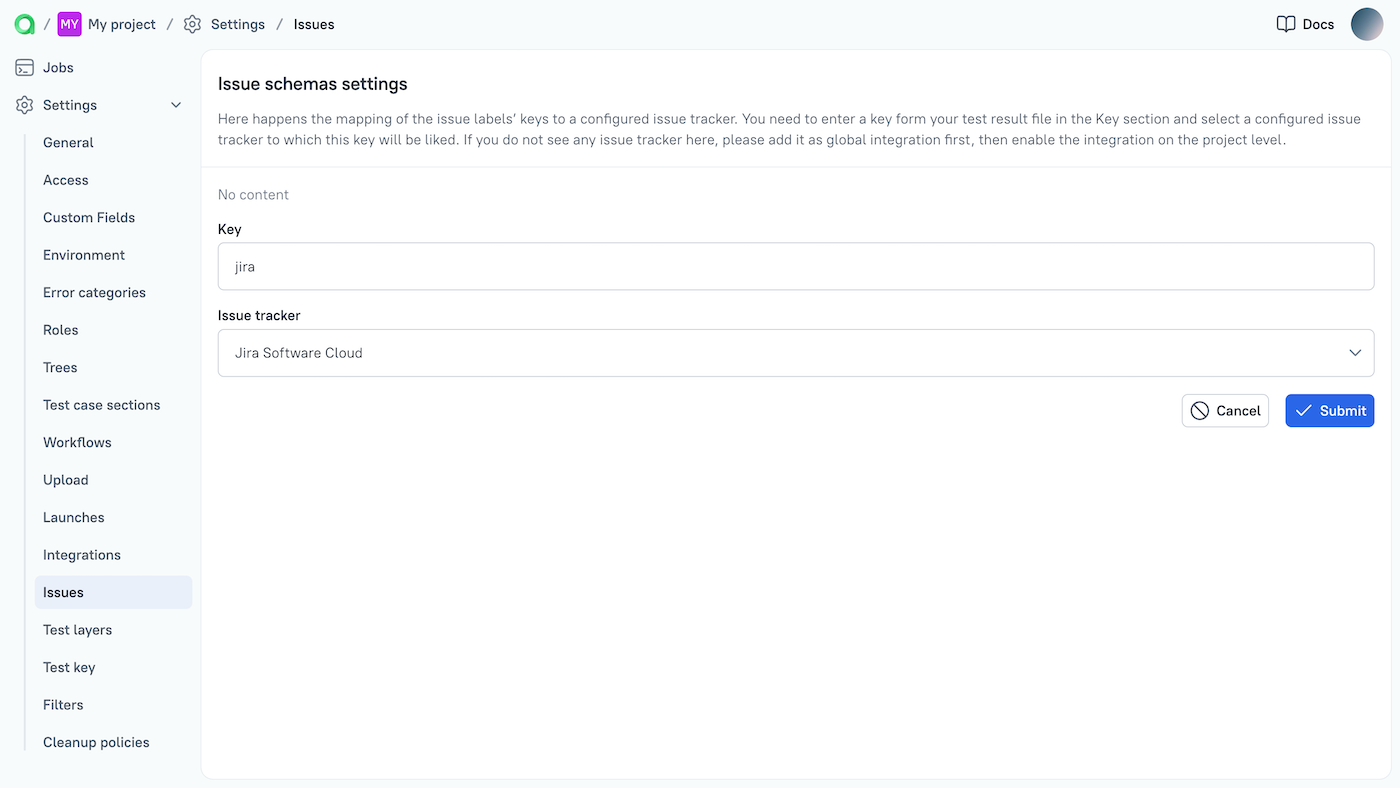Screen dimensions: 1400x788
Task: Focus the Key input field
Action: coord(796,267)
